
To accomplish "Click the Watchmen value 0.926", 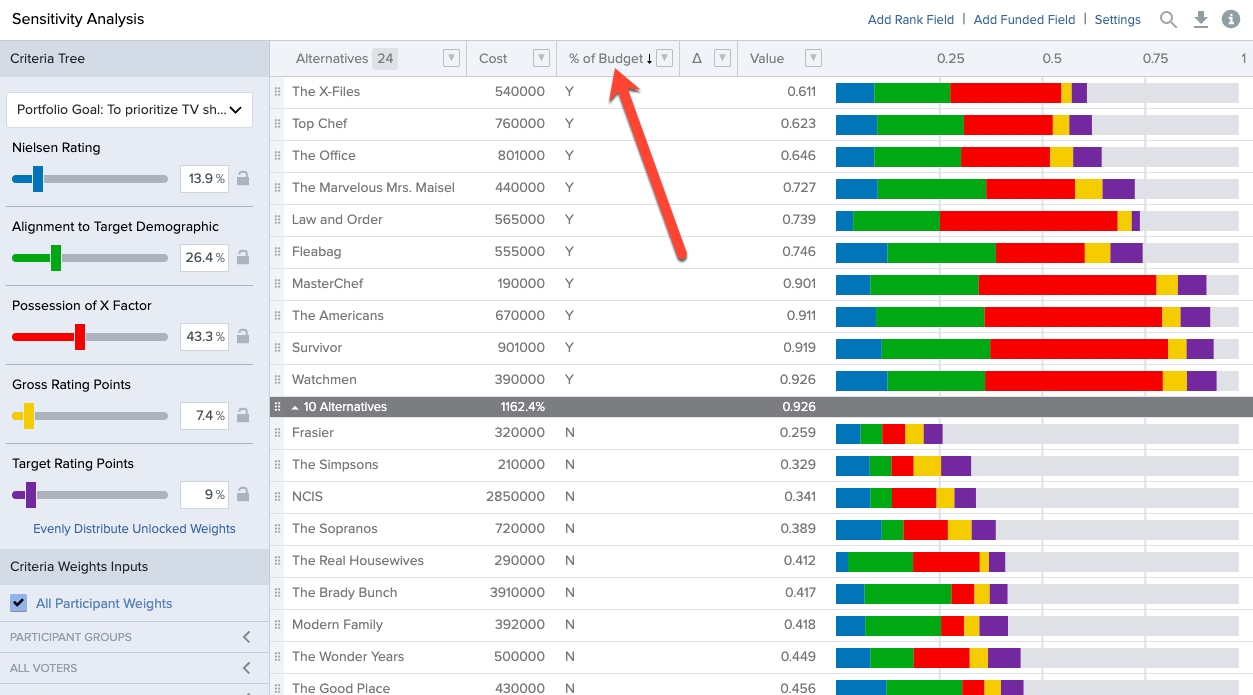I will coord(798,379).
